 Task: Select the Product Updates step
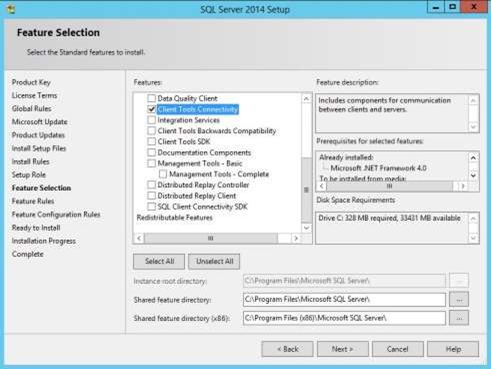(x=38, y=135)
